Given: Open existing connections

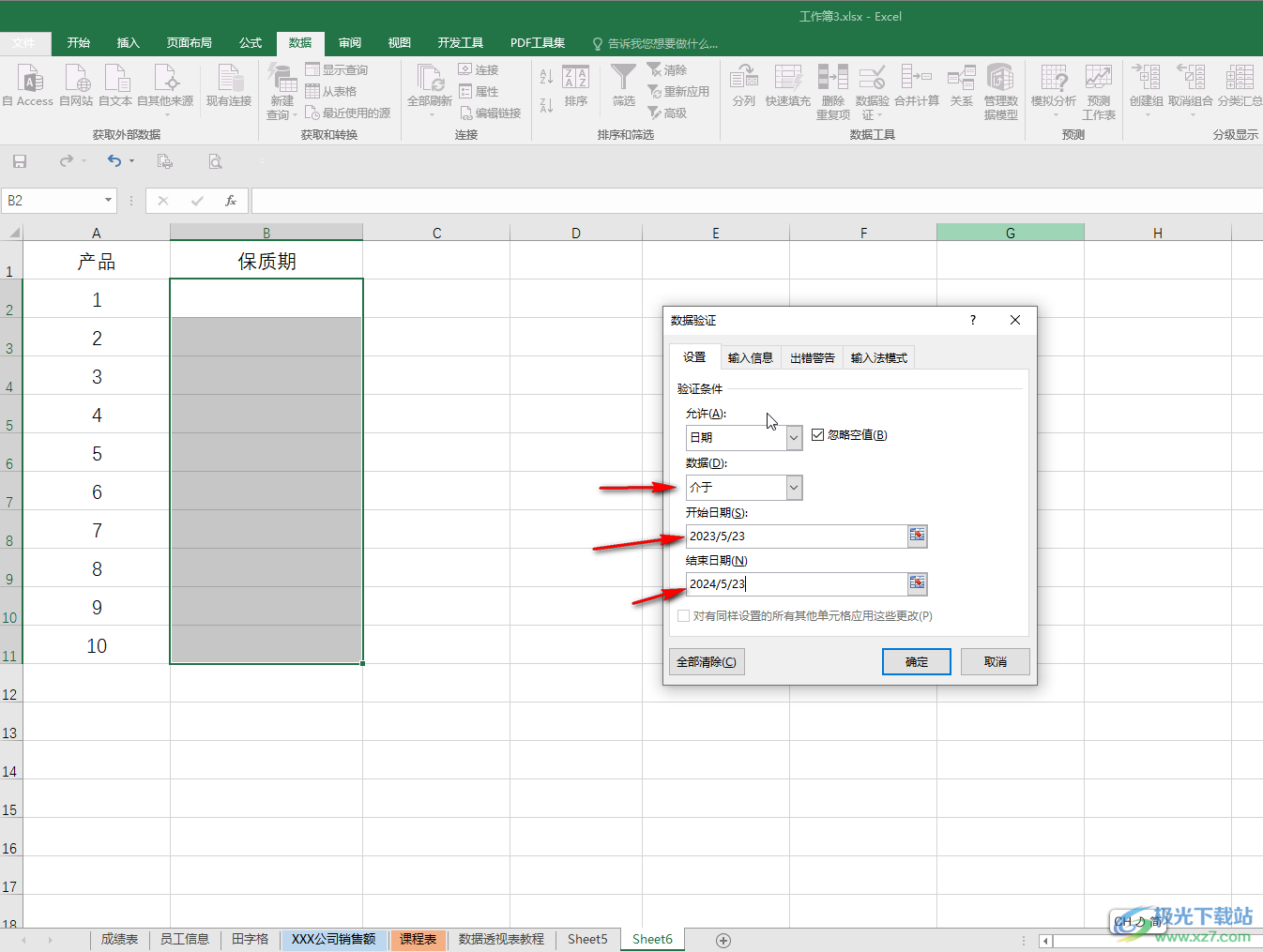Looking at the screenshot, I should pyautogui.click(x=229, y=86).
